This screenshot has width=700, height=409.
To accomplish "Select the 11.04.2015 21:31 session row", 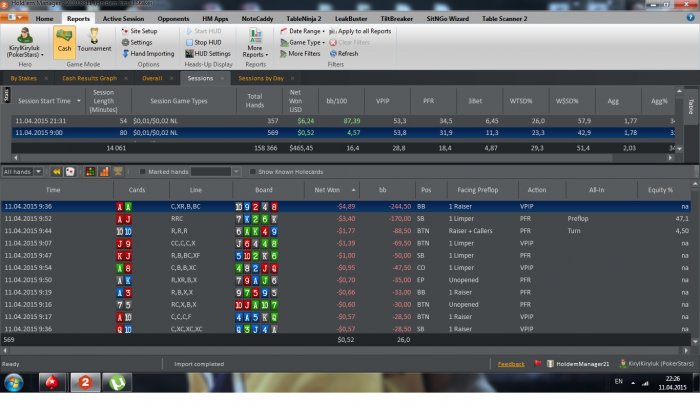I will 343,121.
